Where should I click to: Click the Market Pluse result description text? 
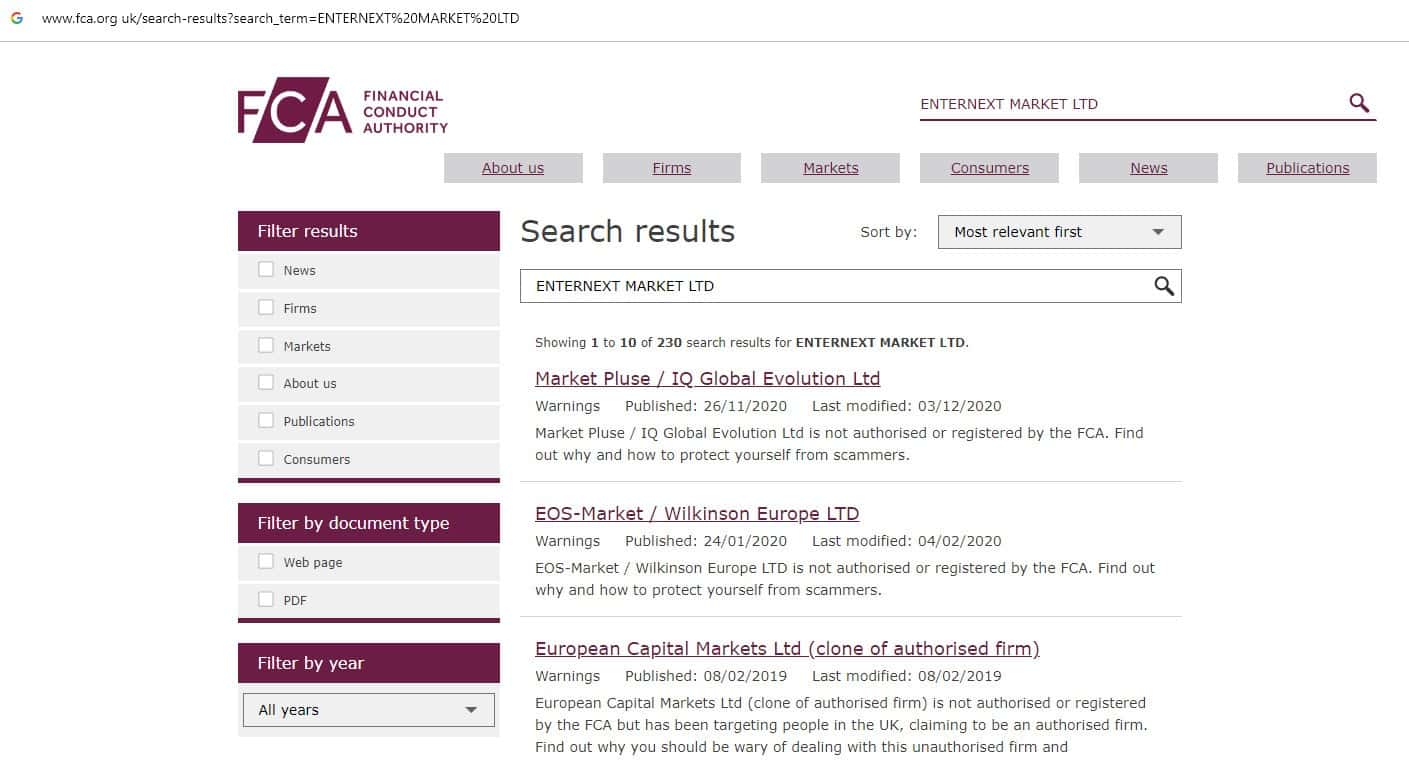(x=839, y=444)
